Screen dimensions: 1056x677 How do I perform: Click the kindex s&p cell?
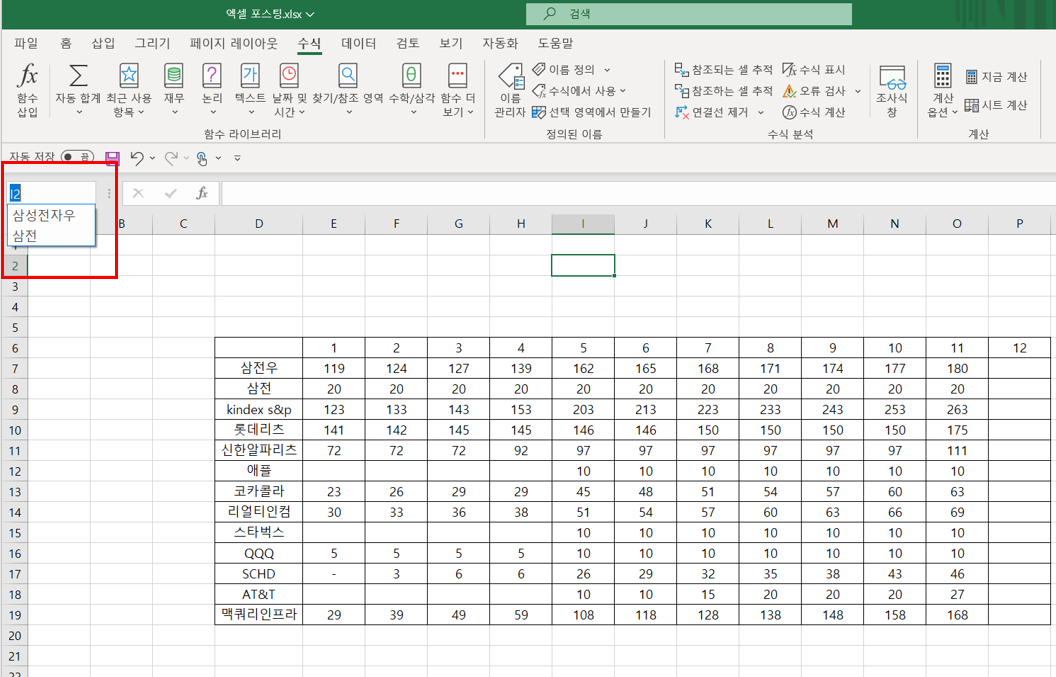point(259,410)
